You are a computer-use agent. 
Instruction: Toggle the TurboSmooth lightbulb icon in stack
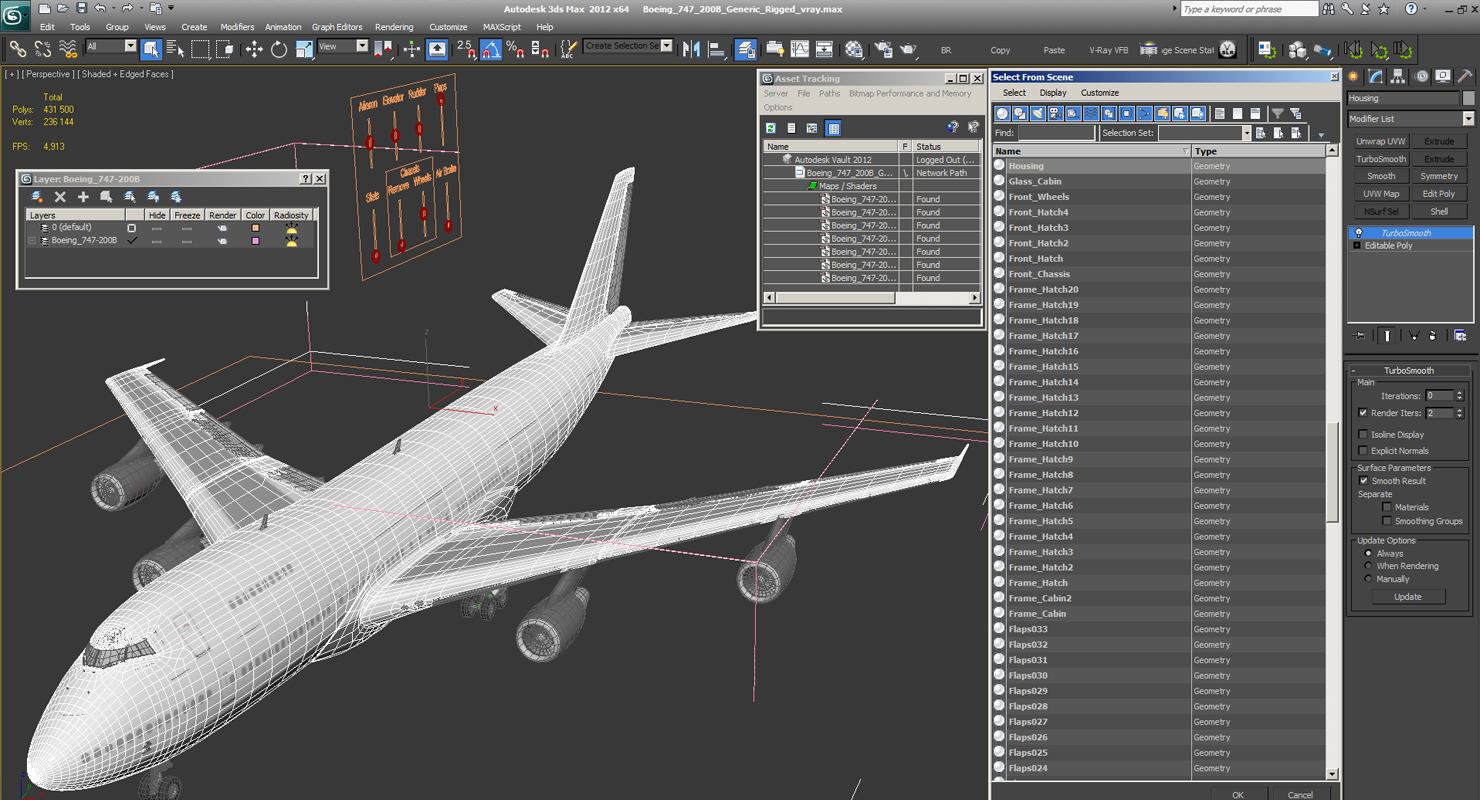[1358, 233]
